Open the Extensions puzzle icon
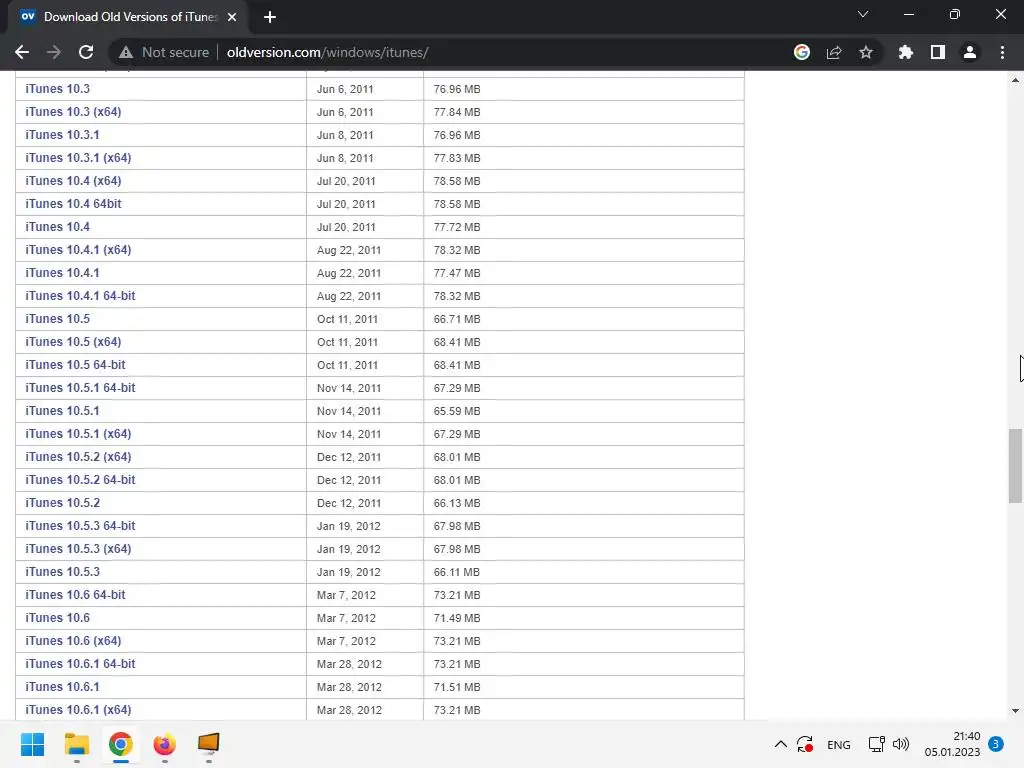This screenshot has width=1024, height=768. click(x=906, y=52)
